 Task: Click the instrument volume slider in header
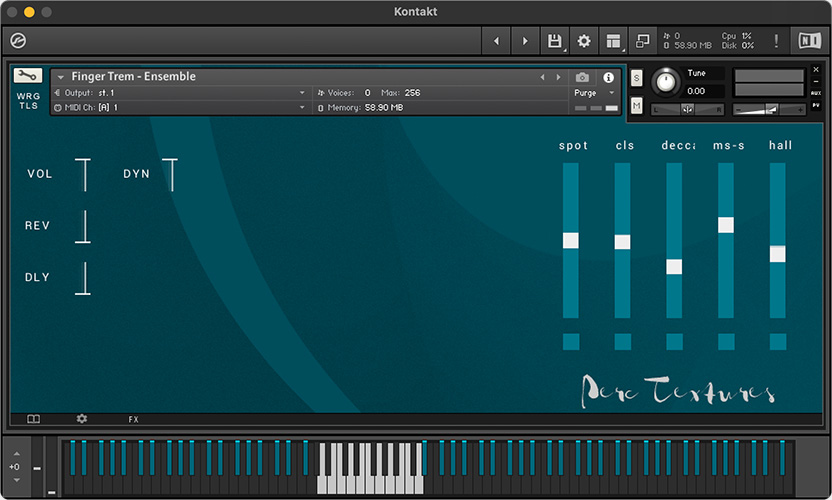(x=769, y=109)
